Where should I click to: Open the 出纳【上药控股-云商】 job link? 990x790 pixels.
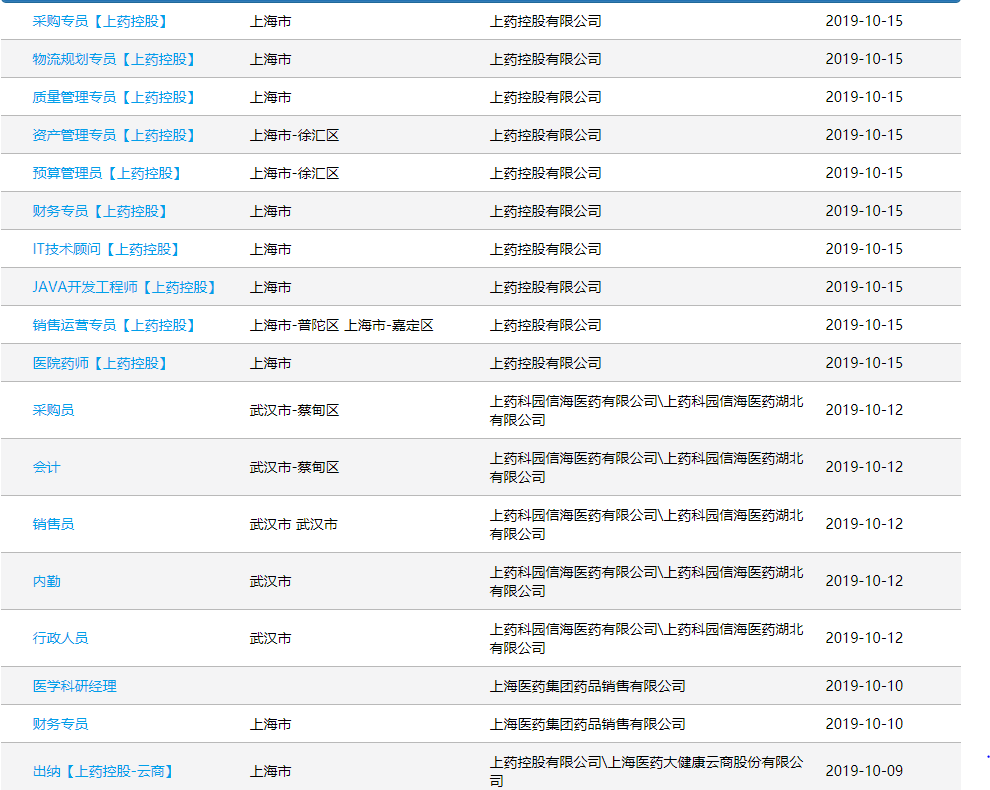click(x=104, y=771)
